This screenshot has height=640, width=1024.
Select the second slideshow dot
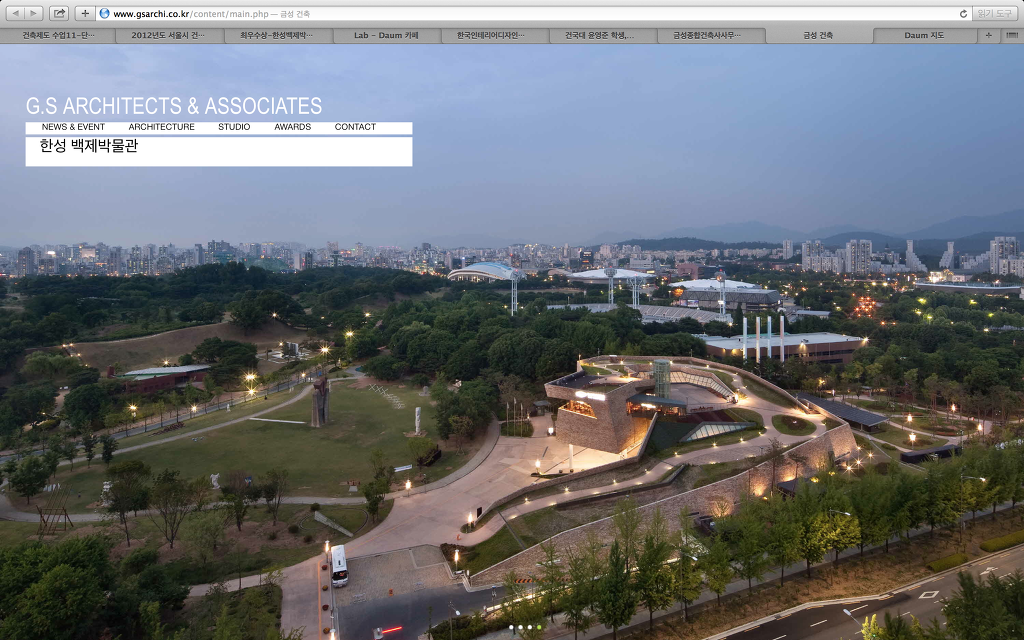[x=520, y=627]
